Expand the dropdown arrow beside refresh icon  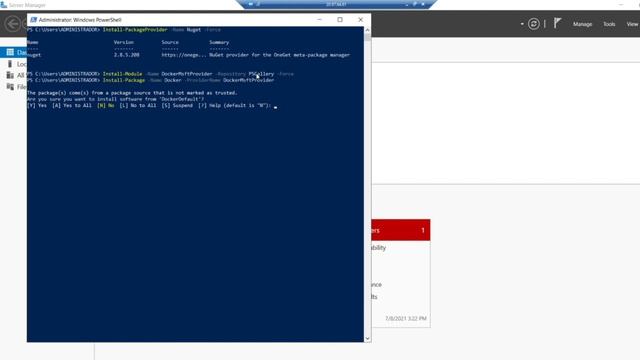click(522, 24)
